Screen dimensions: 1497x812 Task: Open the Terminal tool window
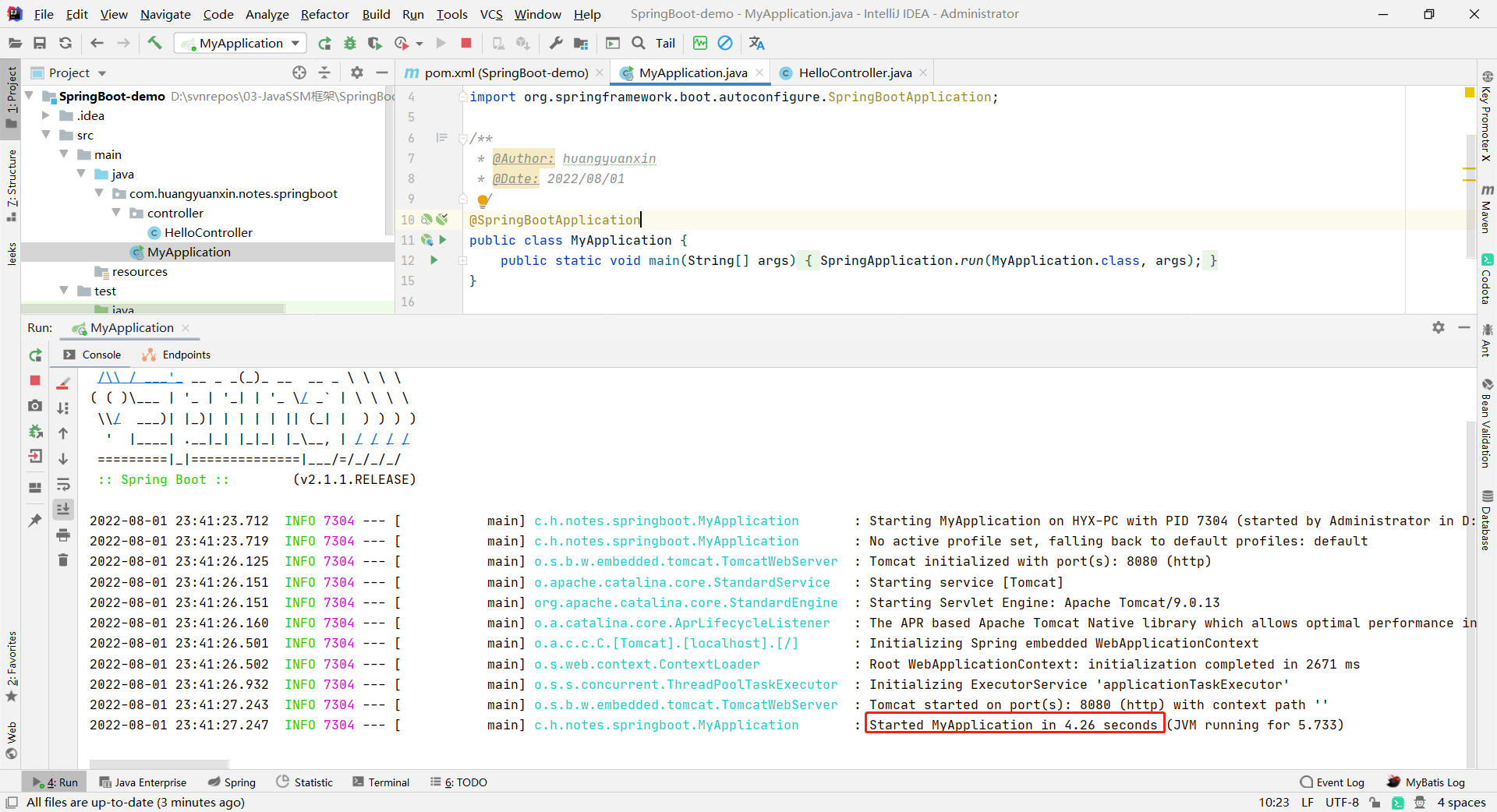tap(380, 782)
